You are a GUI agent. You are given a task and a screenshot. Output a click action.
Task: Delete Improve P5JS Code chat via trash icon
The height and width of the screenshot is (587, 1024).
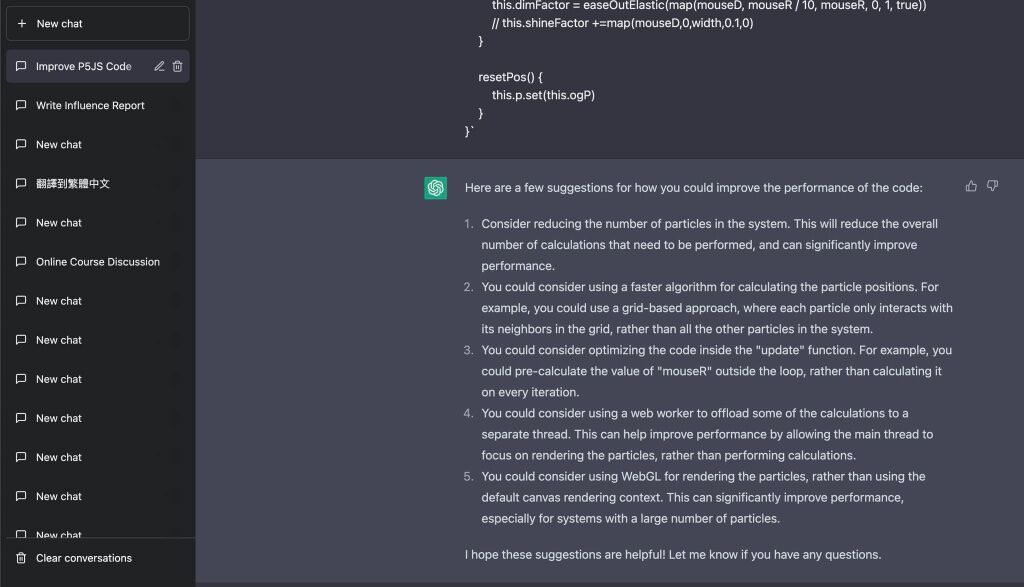coord(177,66)
